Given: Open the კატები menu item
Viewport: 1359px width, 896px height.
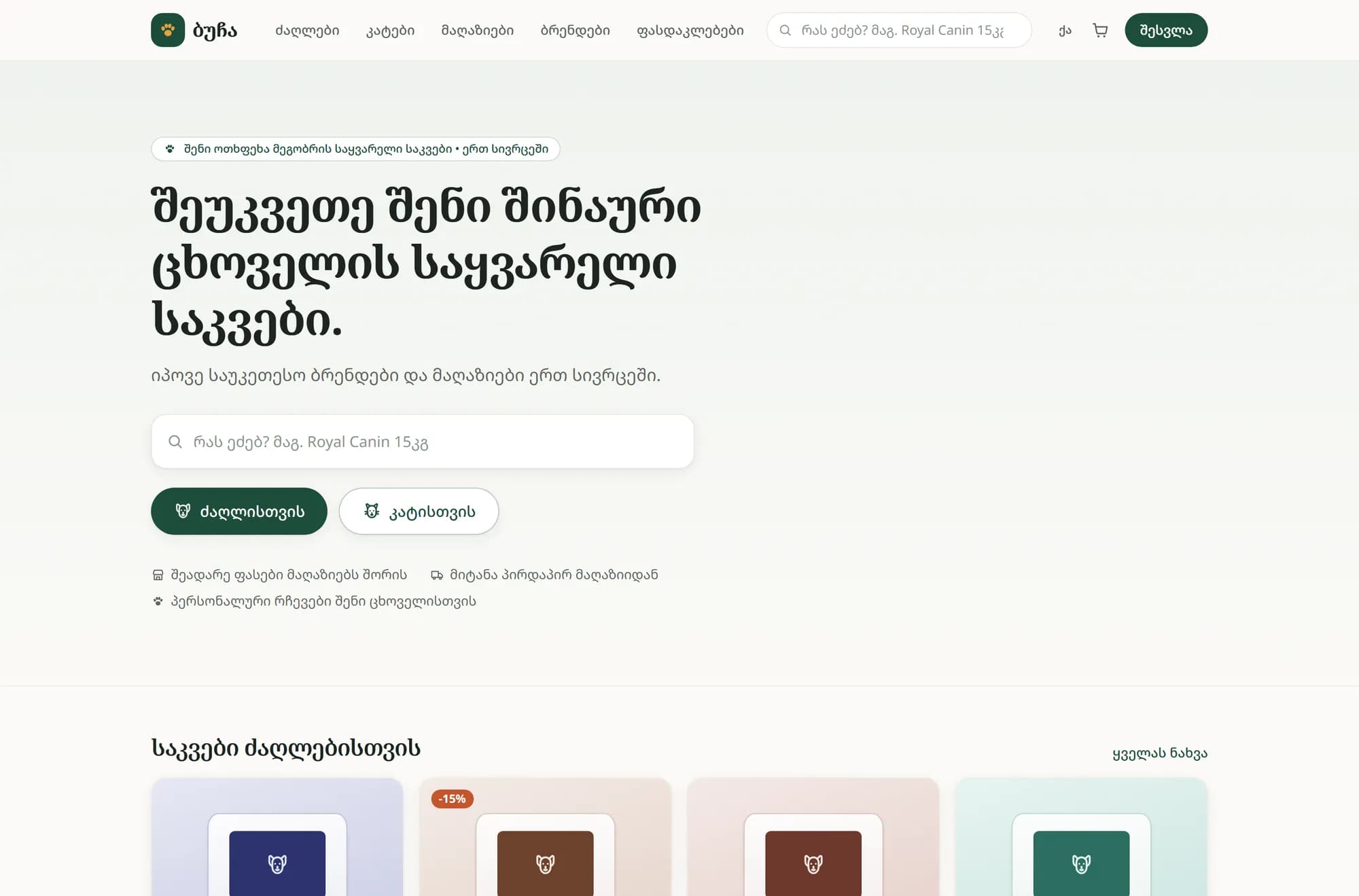Looking at the screenshot, I should pos(390,30).
